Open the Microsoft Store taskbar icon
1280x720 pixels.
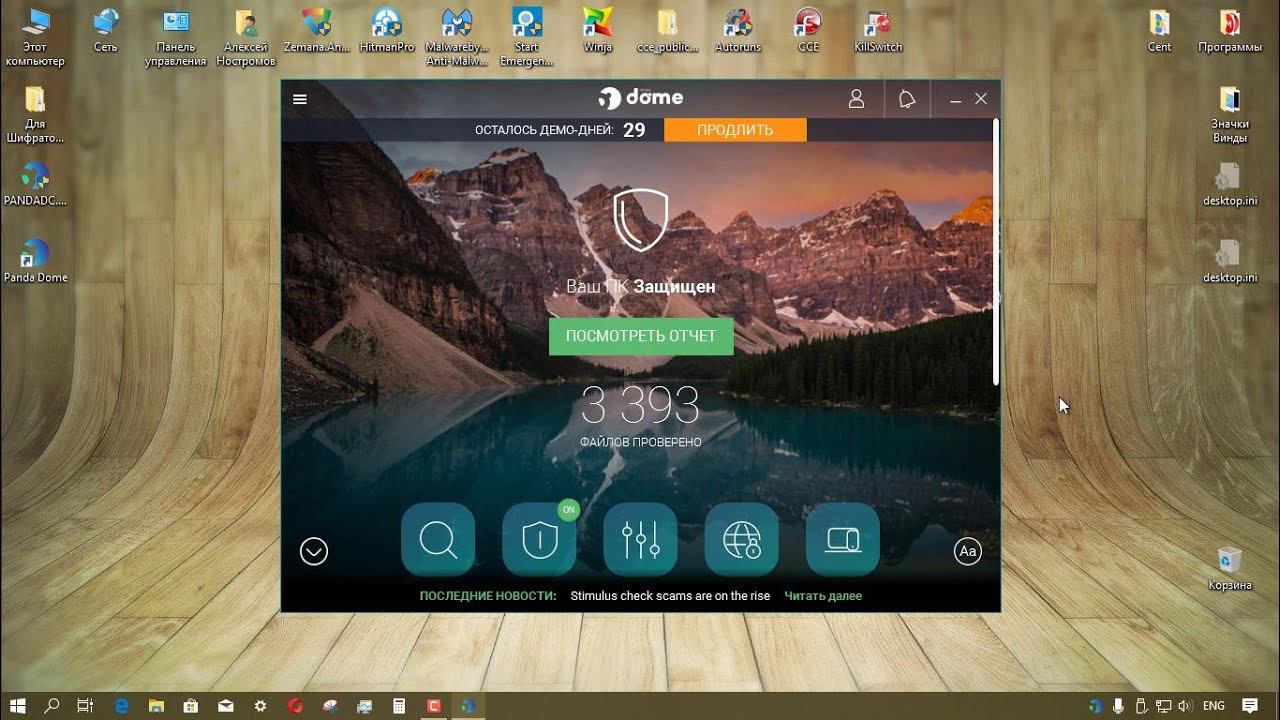click(x=191, y=706)
